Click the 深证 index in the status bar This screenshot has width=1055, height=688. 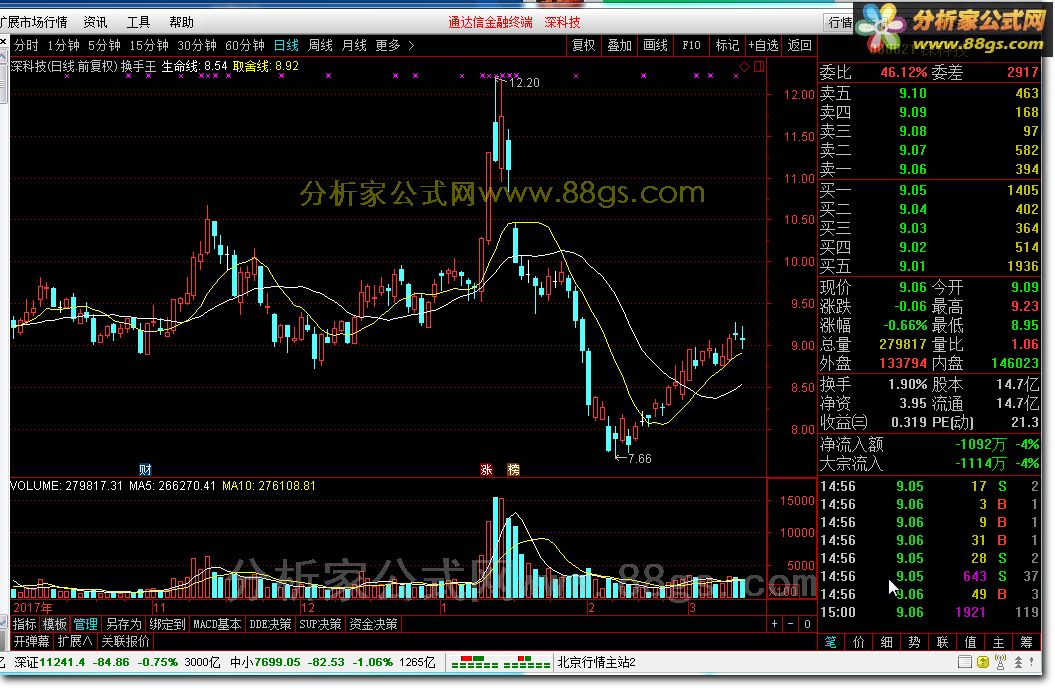coord(117,662)
